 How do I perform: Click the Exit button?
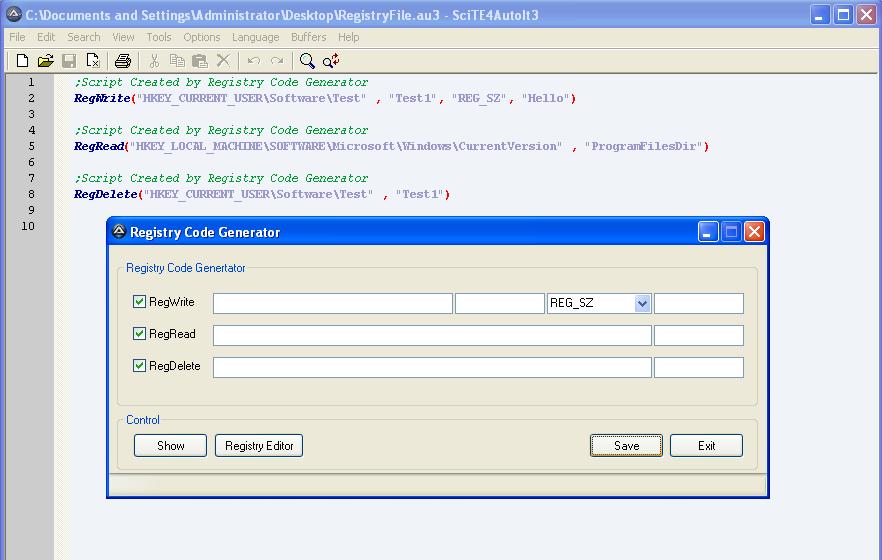[x=706, y=446]
